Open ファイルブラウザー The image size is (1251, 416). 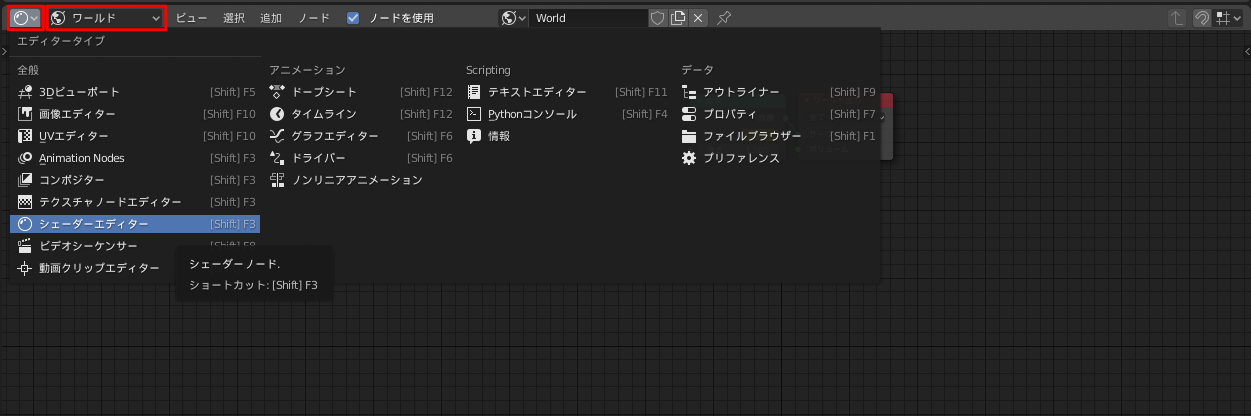pos(778,136)
